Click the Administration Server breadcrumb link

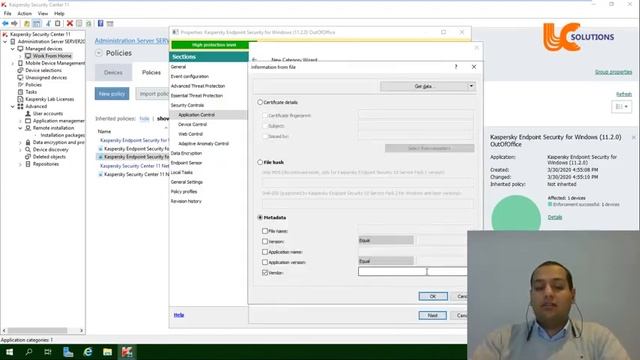click(x=131, y=41)
